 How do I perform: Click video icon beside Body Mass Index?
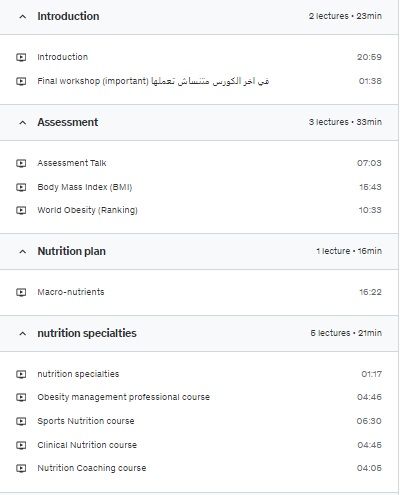point(21,187)
